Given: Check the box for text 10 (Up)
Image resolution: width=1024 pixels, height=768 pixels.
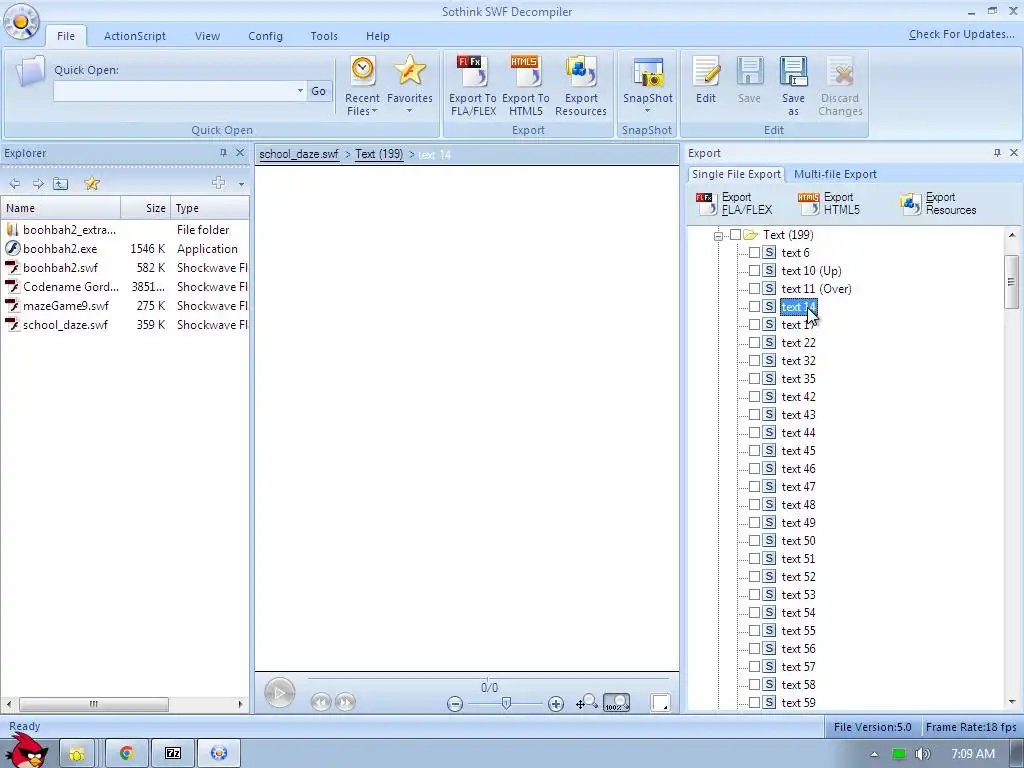Looking at the screenshot, I should [x=754, y=270].
